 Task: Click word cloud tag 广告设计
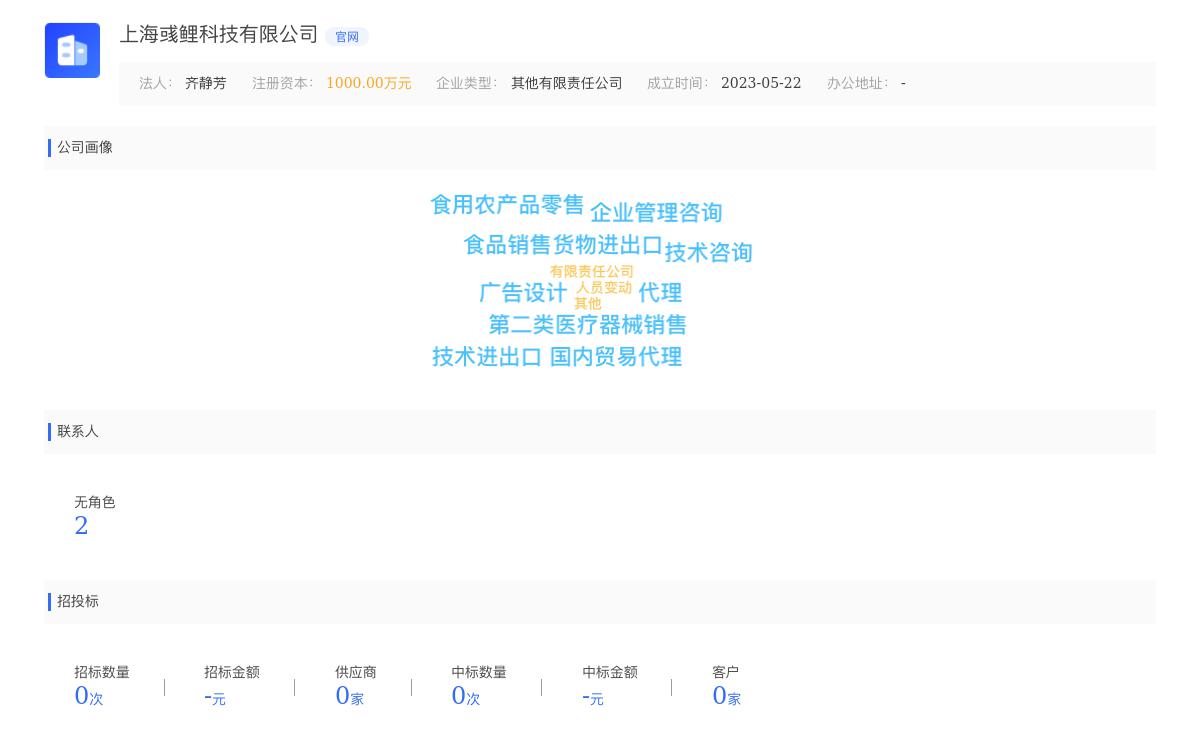523,293
